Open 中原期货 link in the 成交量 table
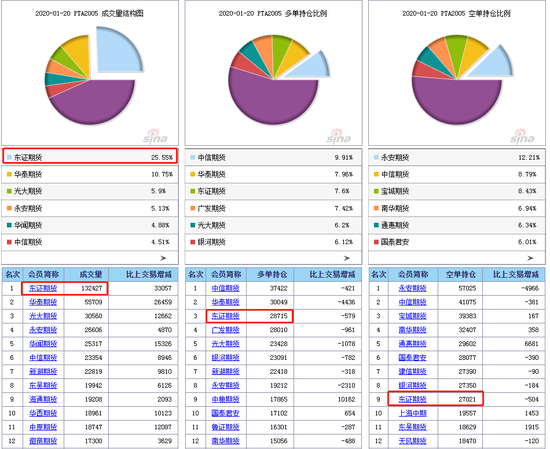 (x=43, y=427)
